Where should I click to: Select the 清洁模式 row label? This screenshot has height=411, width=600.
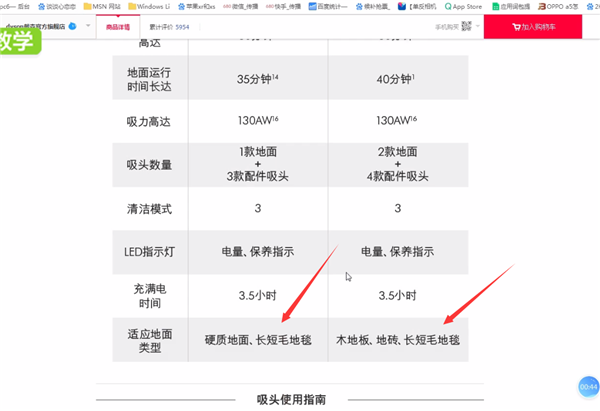(149, 209)
